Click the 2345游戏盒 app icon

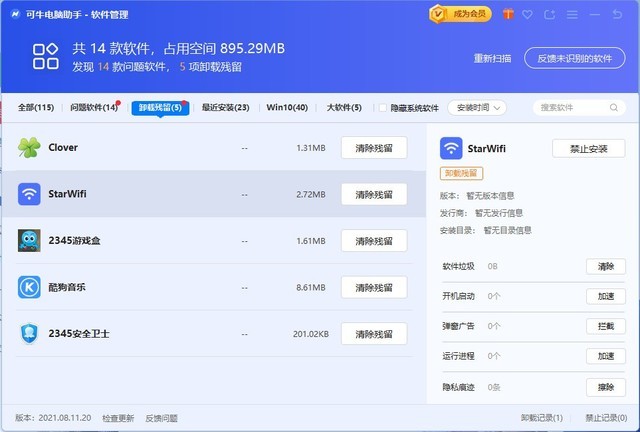click(29, 240)
